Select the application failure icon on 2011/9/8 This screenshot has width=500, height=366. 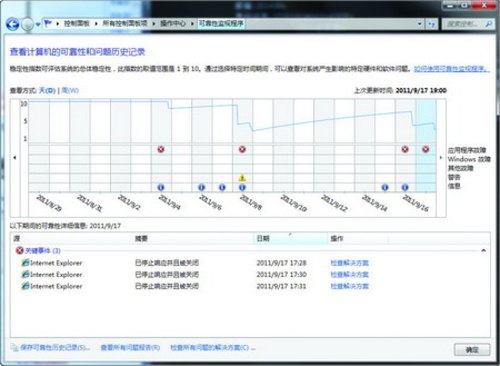point(242,149)
